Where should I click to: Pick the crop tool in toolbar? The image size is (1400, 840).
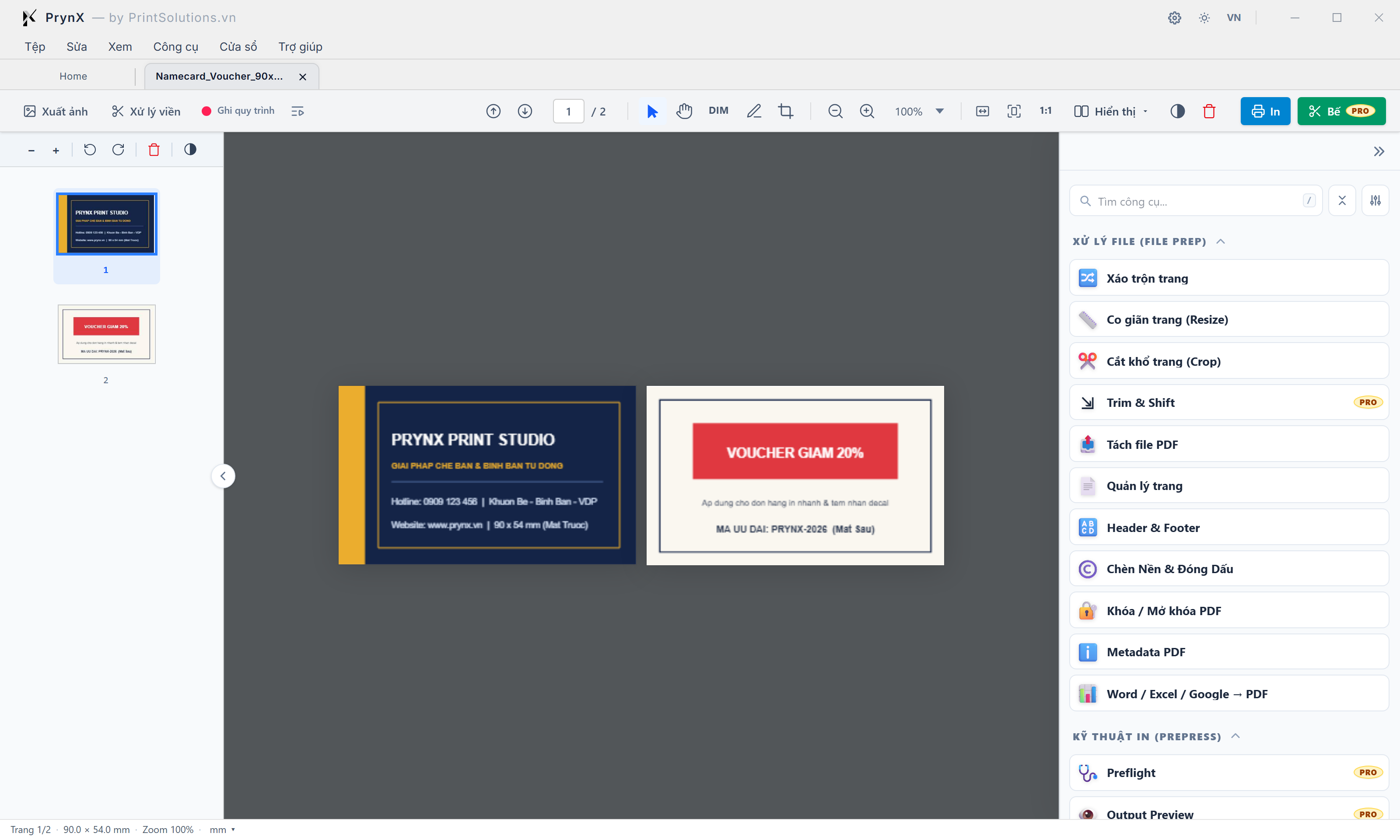pyautogui.click(x=785, y=112)
